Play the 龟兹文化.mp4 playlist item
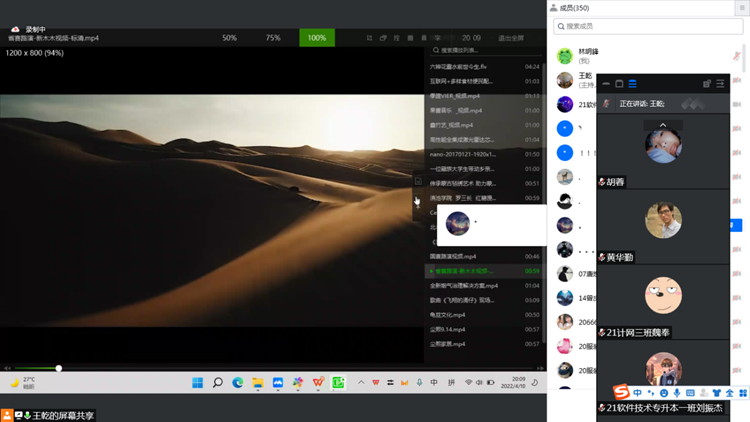 point(484,315)
